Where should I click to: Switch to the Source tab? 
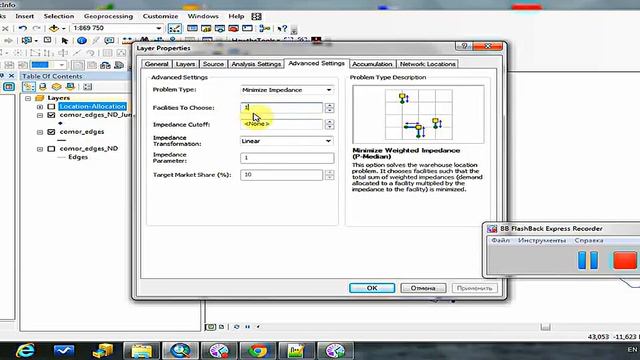tap(213, 64)
